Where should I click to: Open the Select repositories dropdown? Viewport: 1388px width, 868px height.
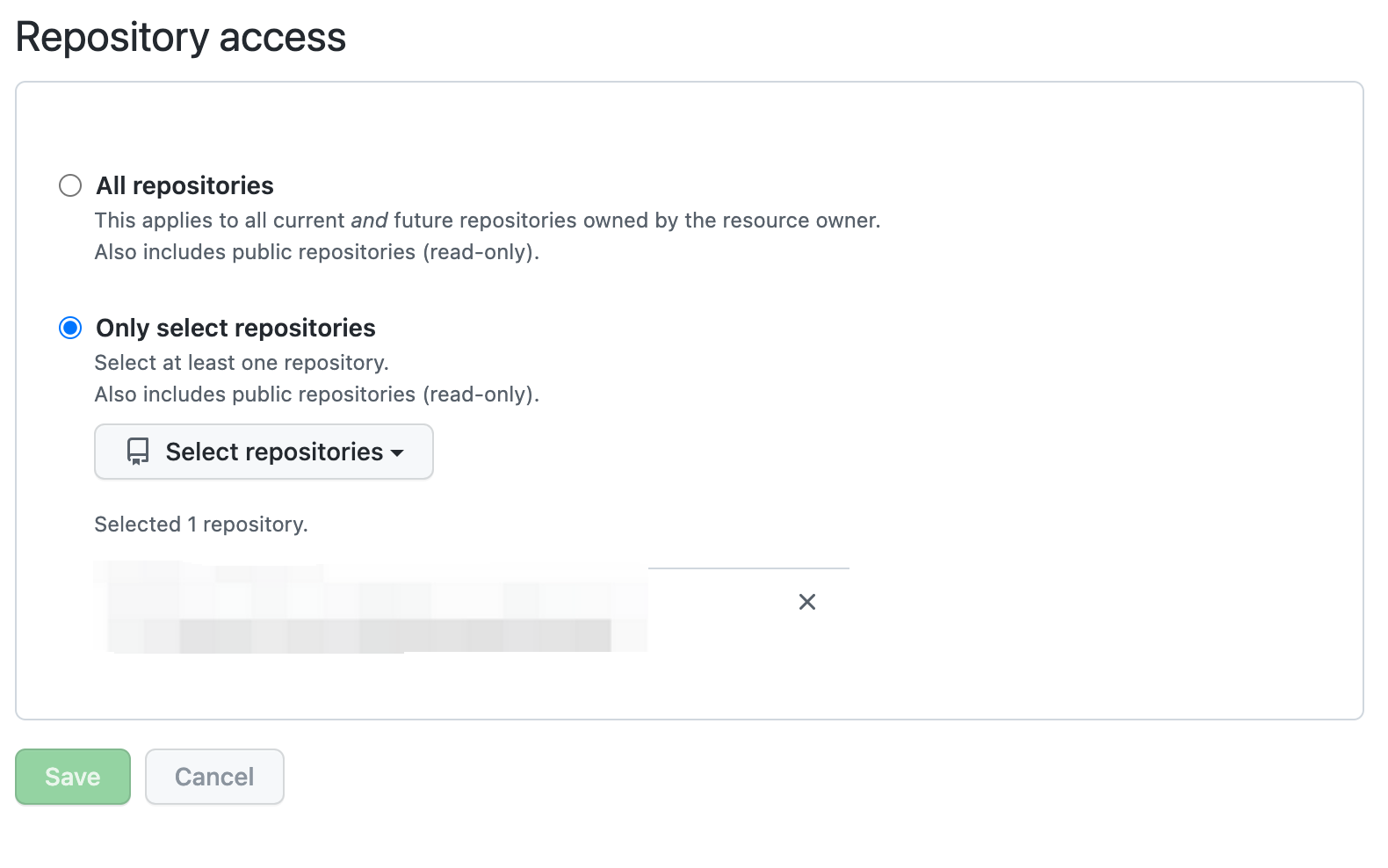(264, 452)
